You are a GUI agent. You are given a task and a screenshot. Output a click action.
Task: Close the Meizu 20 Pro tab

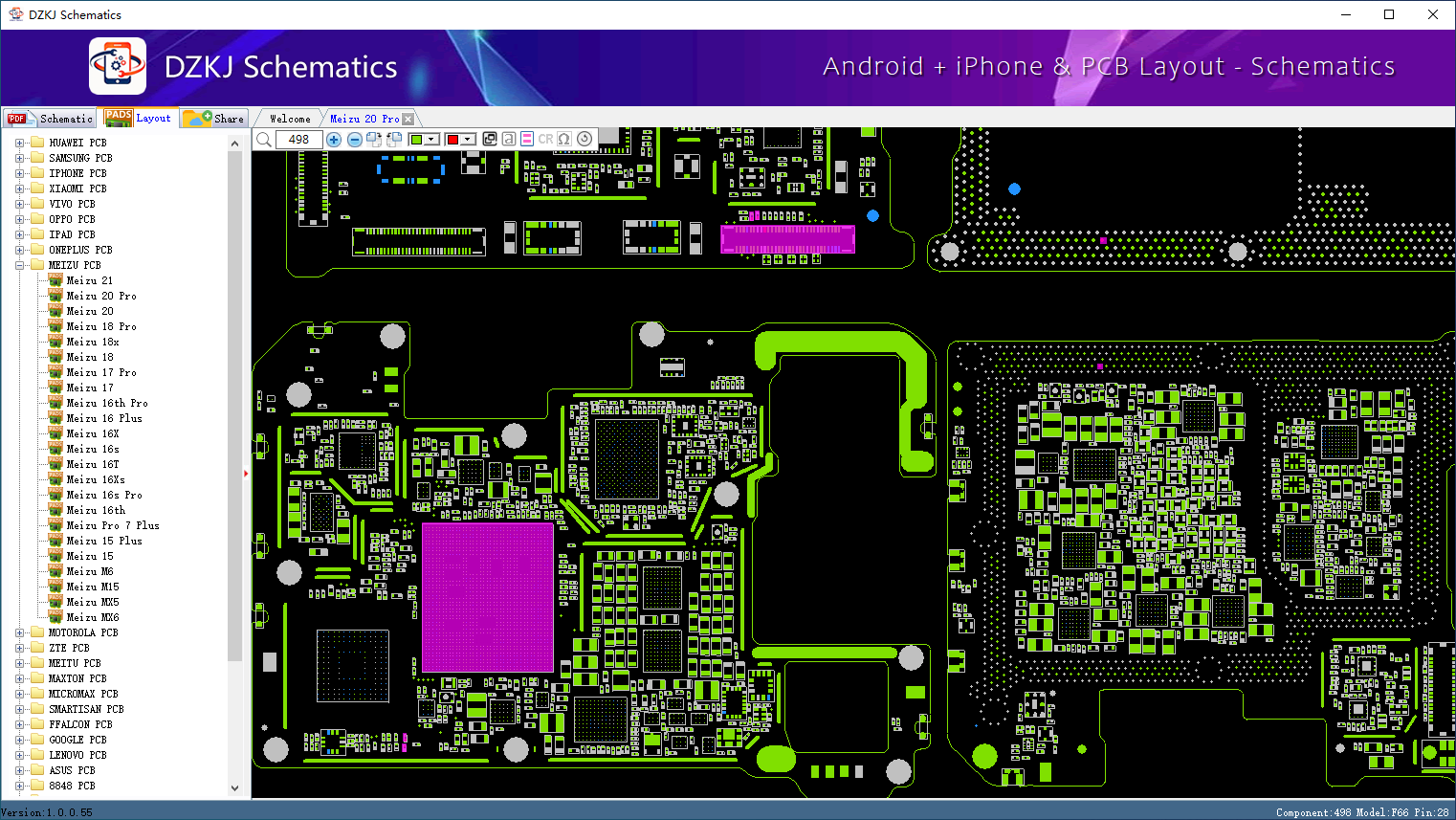[x=408, y=119]
